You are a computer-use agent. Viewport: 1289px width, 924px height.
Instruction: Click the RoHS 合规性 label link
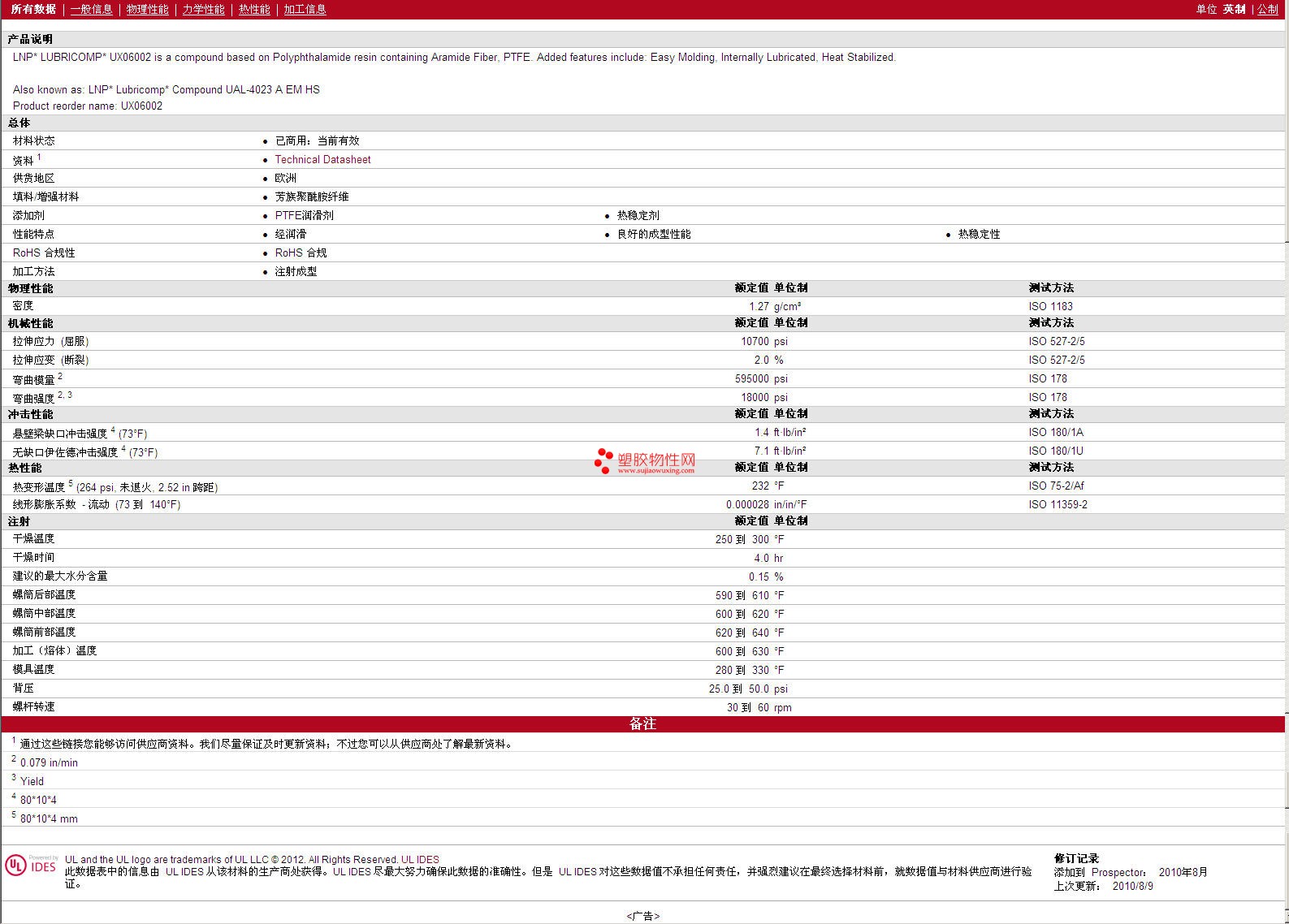pyautogui.click(x=44, y=253)
